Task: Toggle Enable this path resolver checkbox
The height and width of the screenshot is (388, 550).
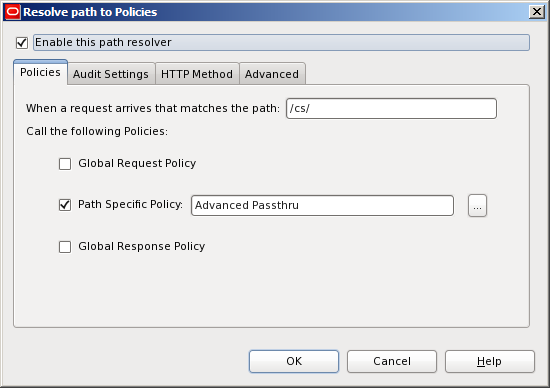Action: tap(22, 43)
